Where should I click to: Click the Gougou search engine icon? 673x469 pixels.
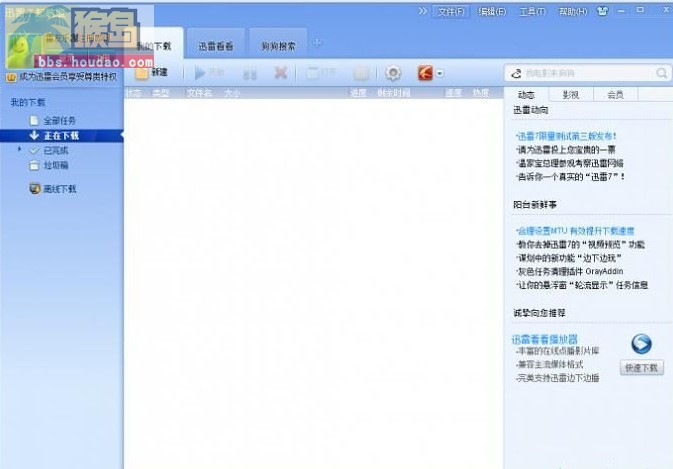pos(516,74)
